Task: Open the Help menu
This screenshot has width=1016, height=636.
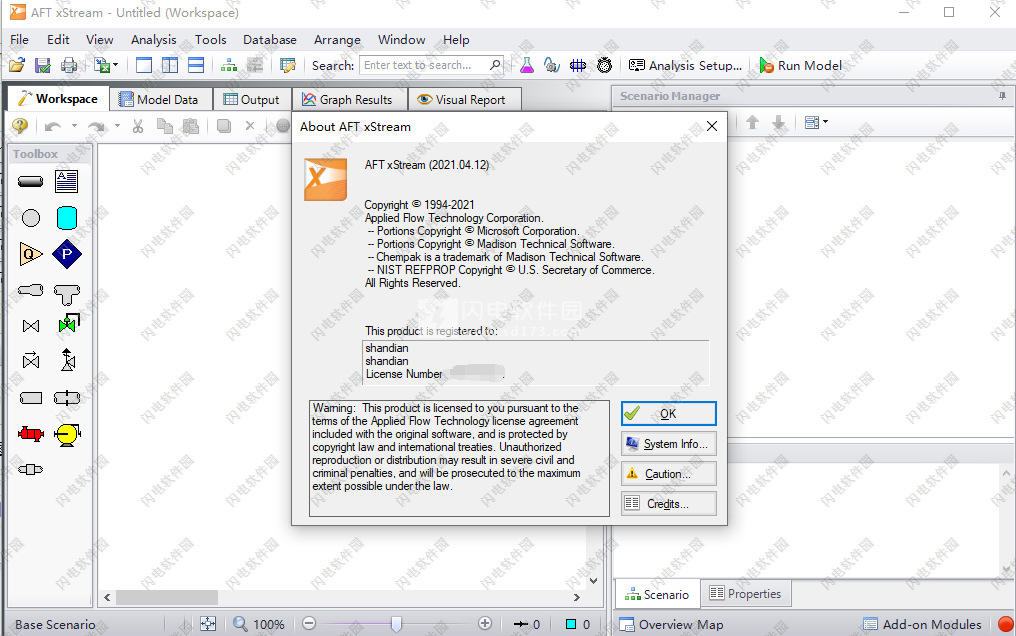Action: (456, 40)
